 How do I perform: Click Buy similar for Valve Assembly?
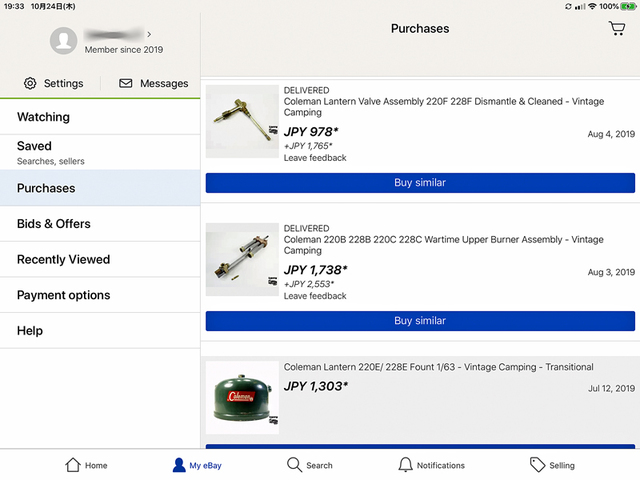[x=420, y=182]
